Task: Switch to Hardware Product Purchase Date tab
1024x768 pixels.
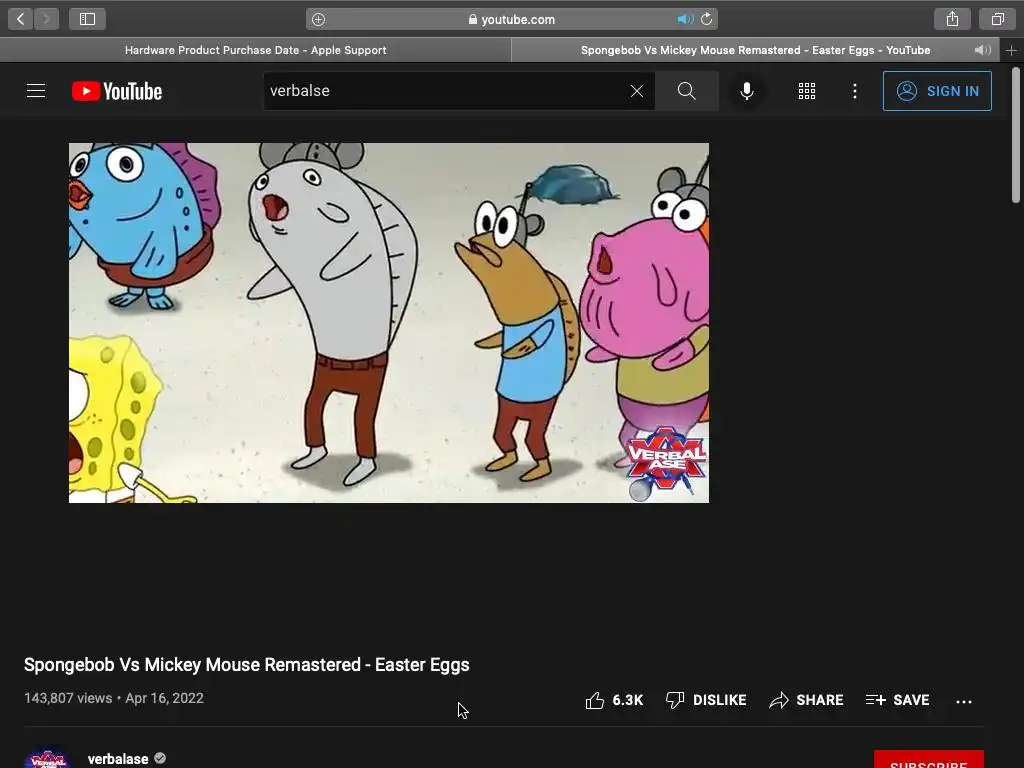Action: coord(255,50)
